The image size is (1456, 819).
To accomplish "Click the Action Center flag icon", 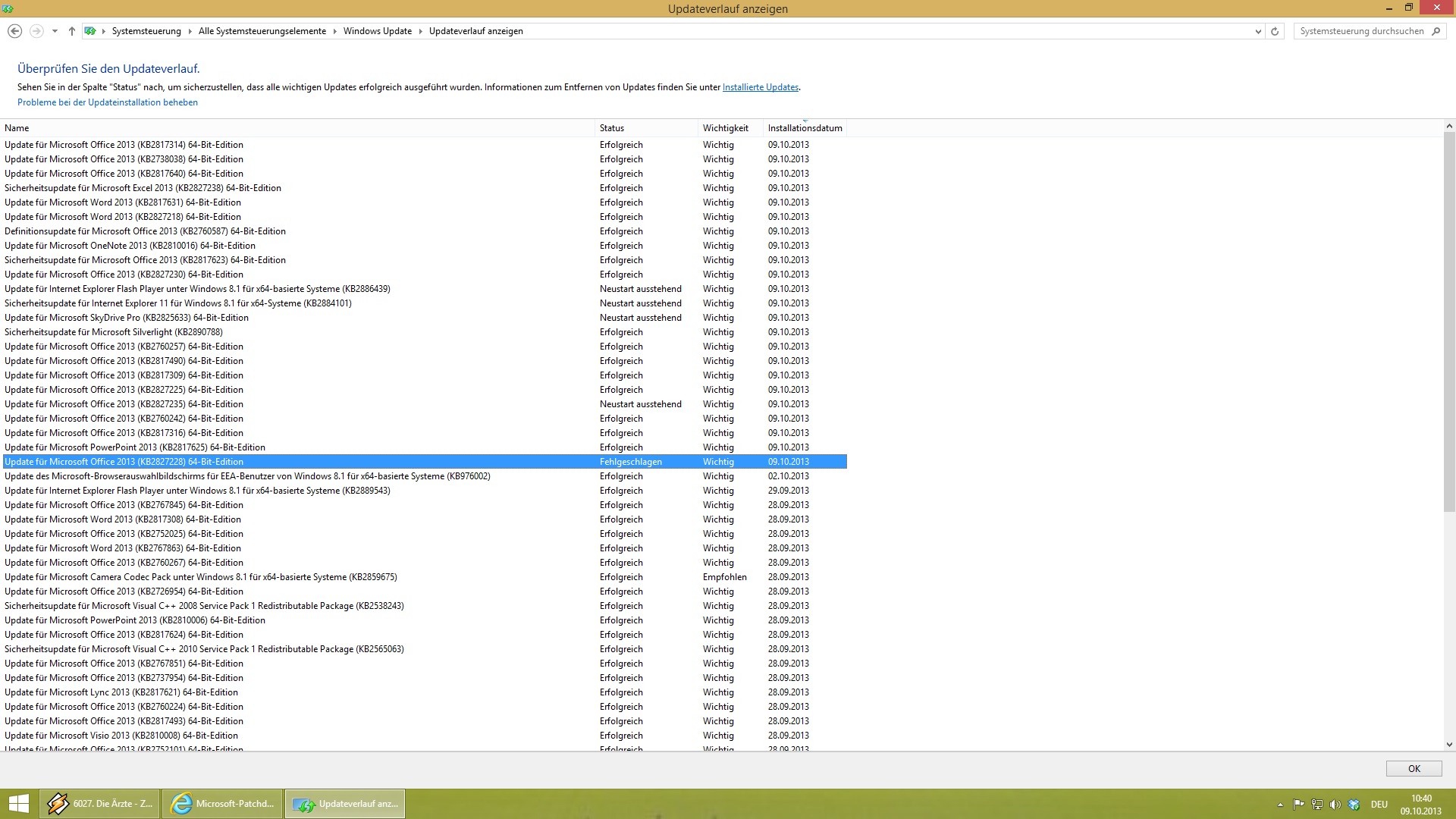I will click(x=1299, y=805).
